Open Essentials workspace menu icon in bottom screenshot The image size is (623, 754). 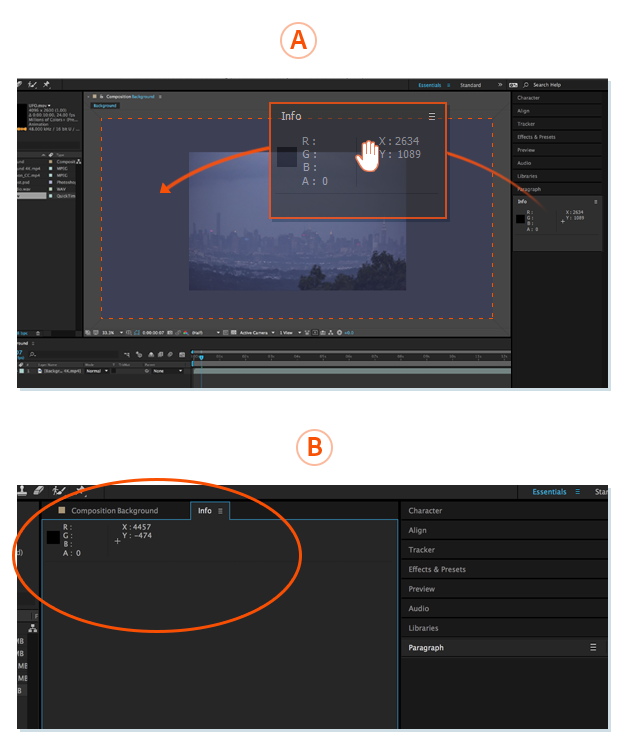(575, 492)
